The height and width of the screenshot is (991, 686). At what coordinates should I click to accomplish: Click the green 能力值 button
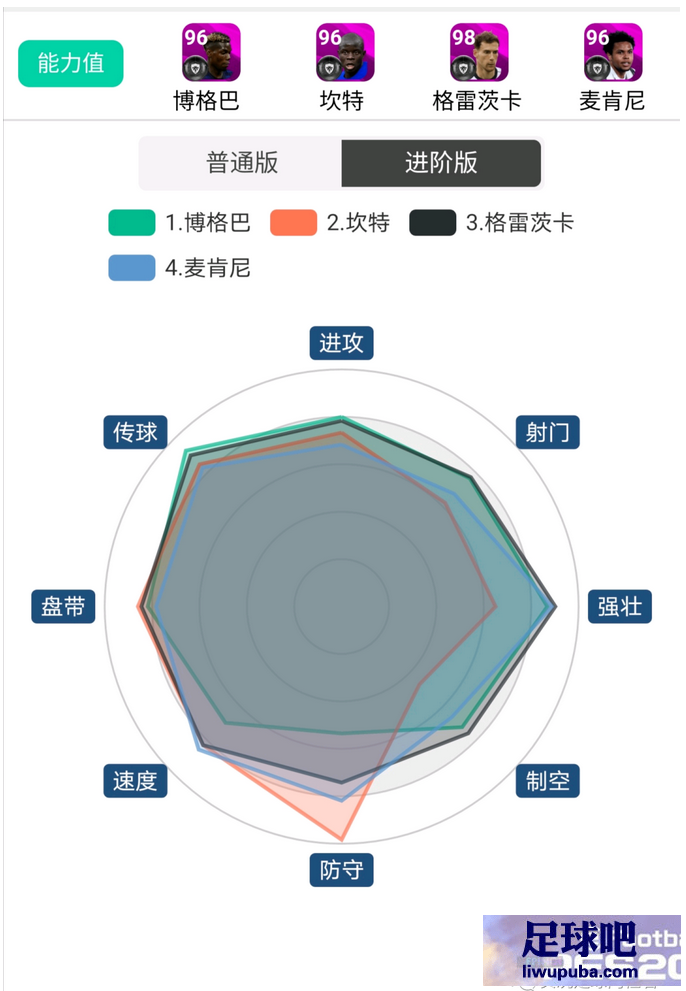[71, 63]
